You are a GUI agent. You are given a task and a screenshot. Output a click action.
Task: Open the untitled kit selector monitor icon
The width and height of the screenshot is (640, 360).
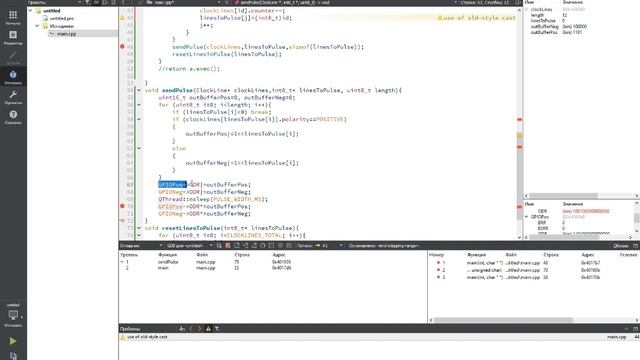[x=13, y=315]
